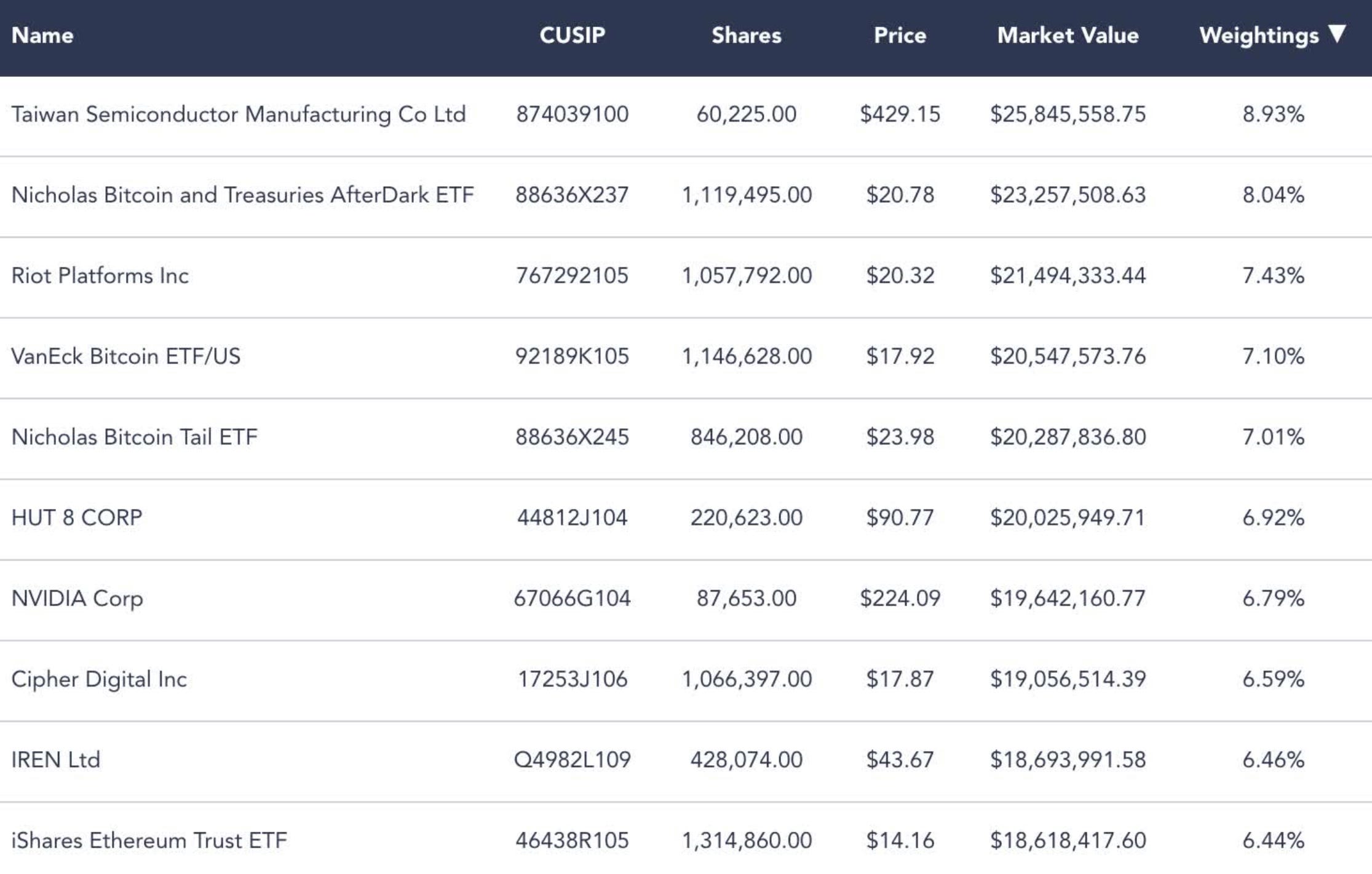Viewport: 1372px width, 874px height.
Task: Select Taiwan Semiconductor Manufacturing Co Ltd name
Action: pyautogui.click(x=239, y=114)
